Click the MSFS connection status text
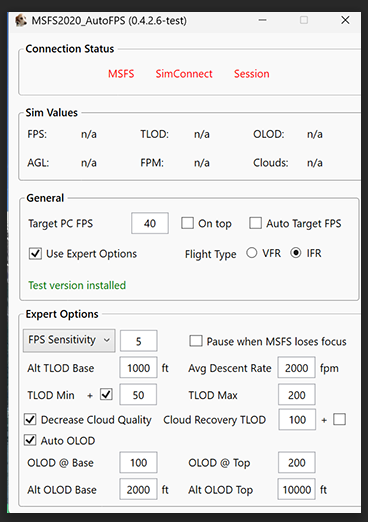 click(x=121, y=74)
